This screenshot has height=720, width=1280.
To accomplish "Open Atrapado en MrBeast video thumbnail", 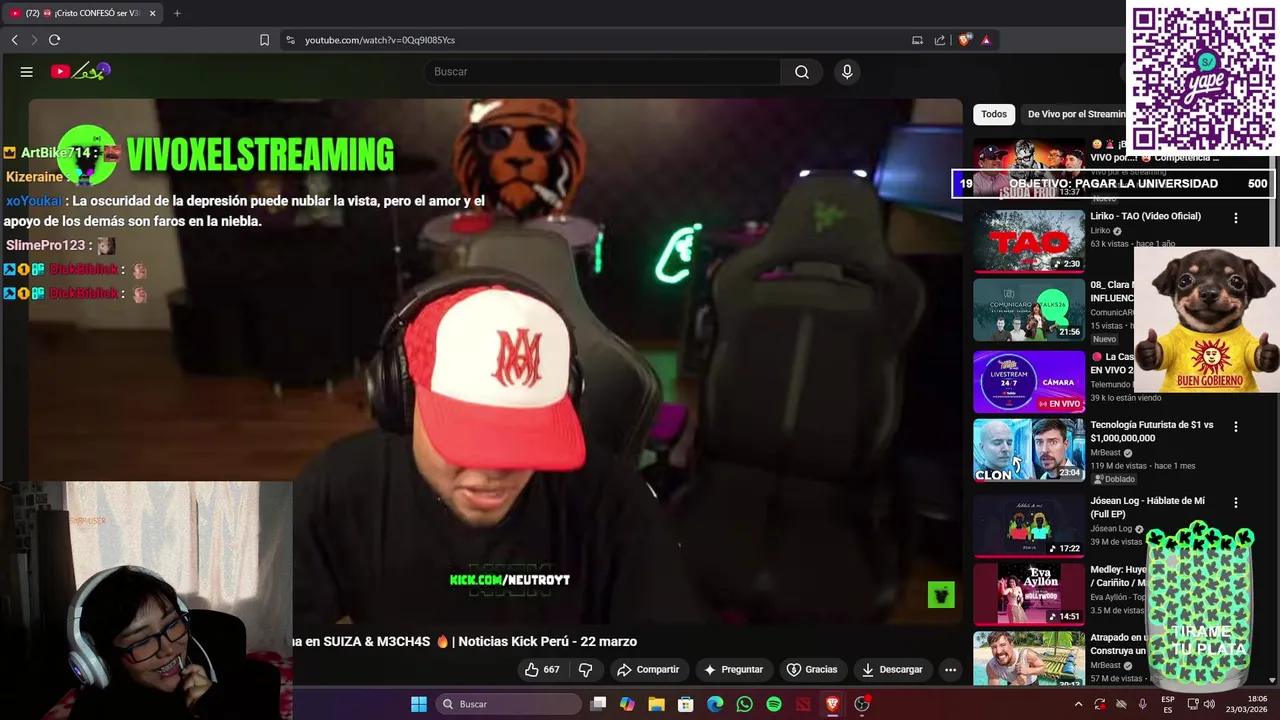I will coord(1029,658).
